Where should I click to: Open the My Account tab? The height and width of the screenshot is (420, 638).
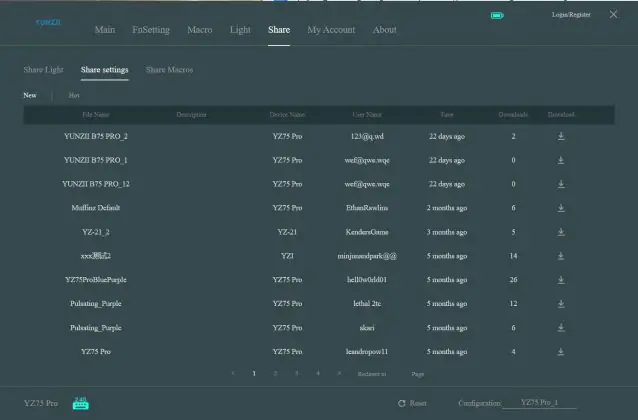[x=331, y=30]
